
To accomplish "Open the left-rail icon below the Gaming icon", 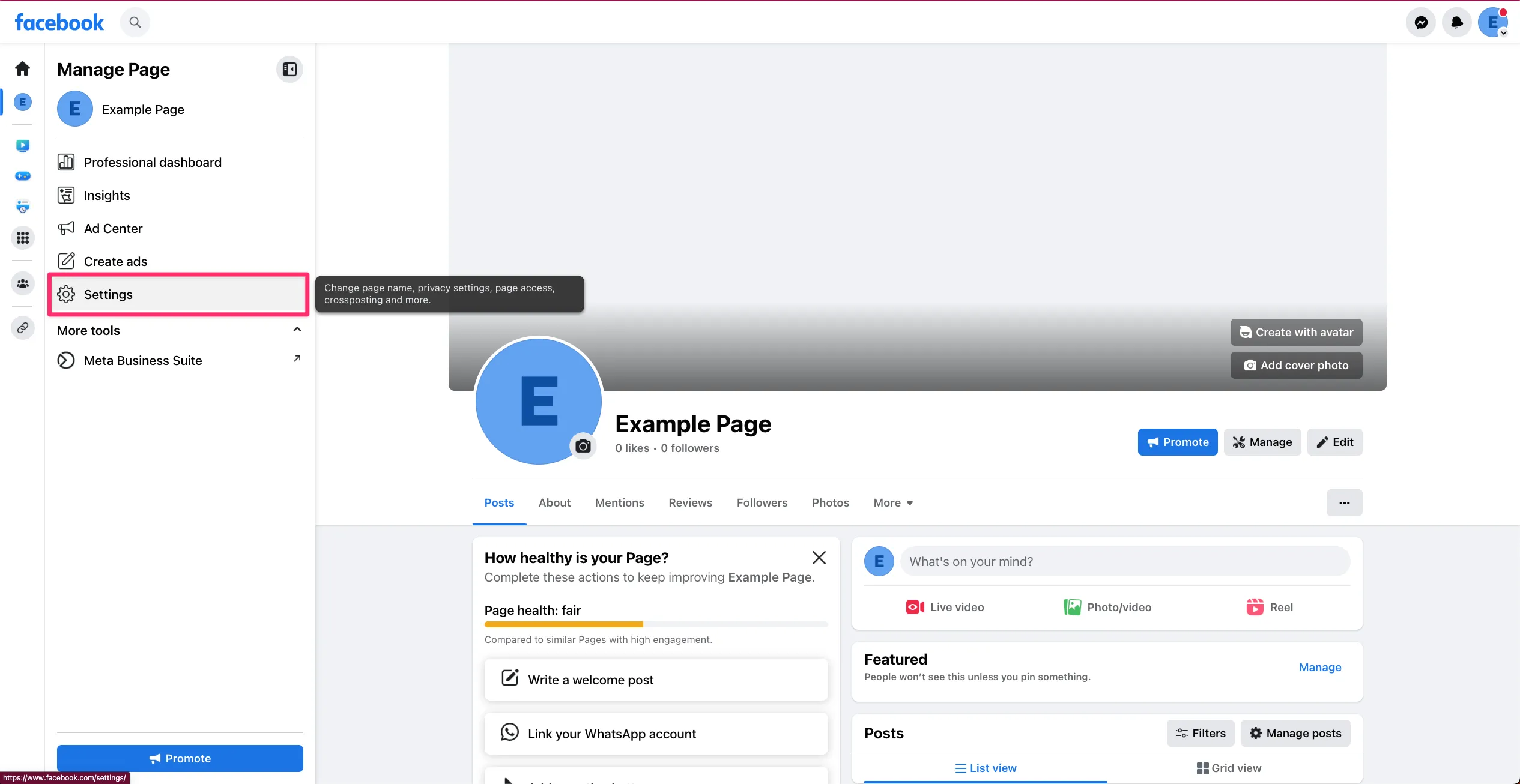I will pos(23,207).
